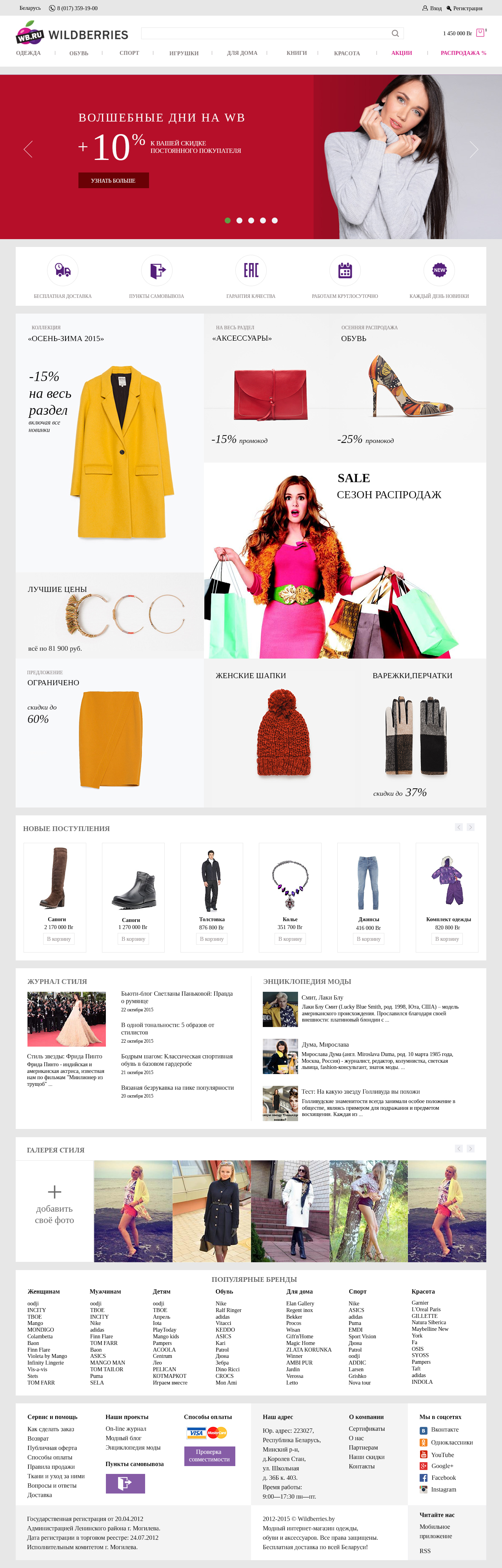
Task: Open the Facebook social icon
Action: [424, 1477]
